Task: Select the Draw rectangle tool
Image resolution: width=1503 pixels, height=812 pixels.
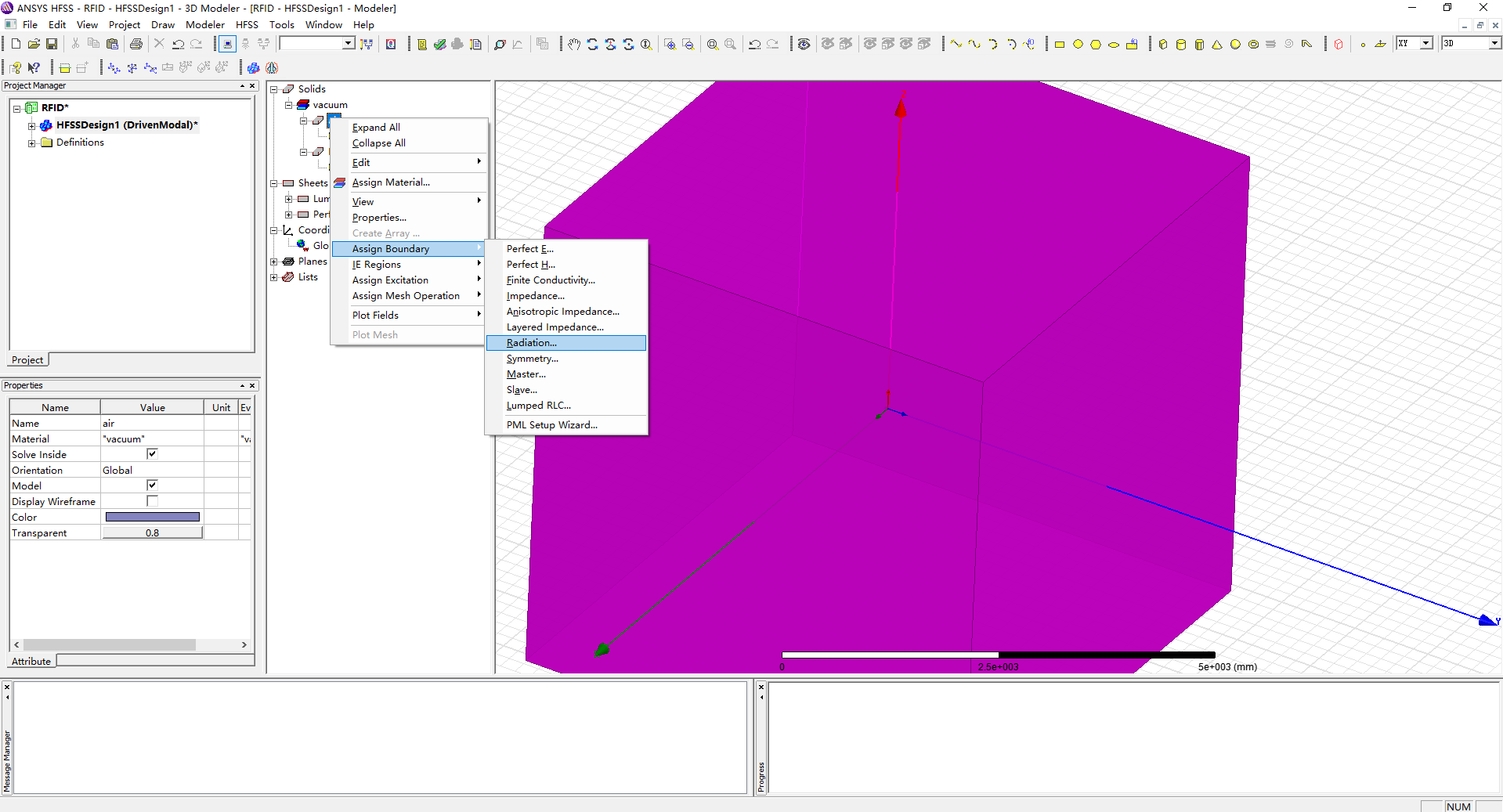Action: coord(1059,44)
